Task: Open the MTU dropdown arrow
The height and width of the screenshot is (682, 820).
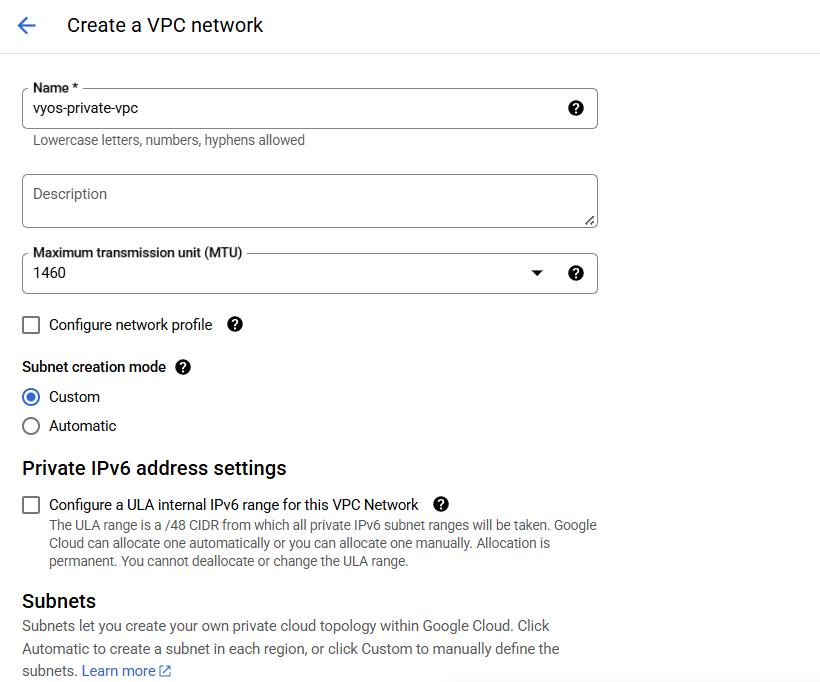Action: pos(537,272)
